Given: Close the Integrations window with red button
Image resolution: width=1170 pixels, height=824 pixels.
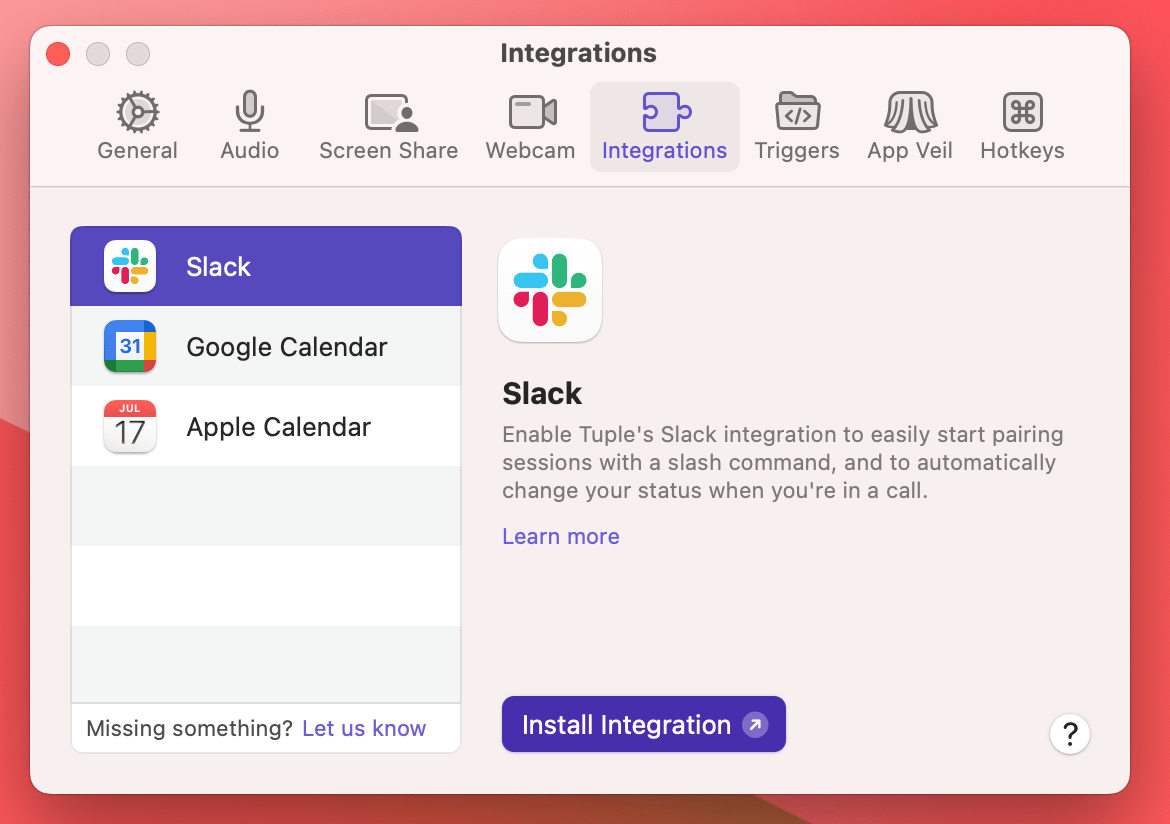Looking at the screenshot, I should point(58,54).
